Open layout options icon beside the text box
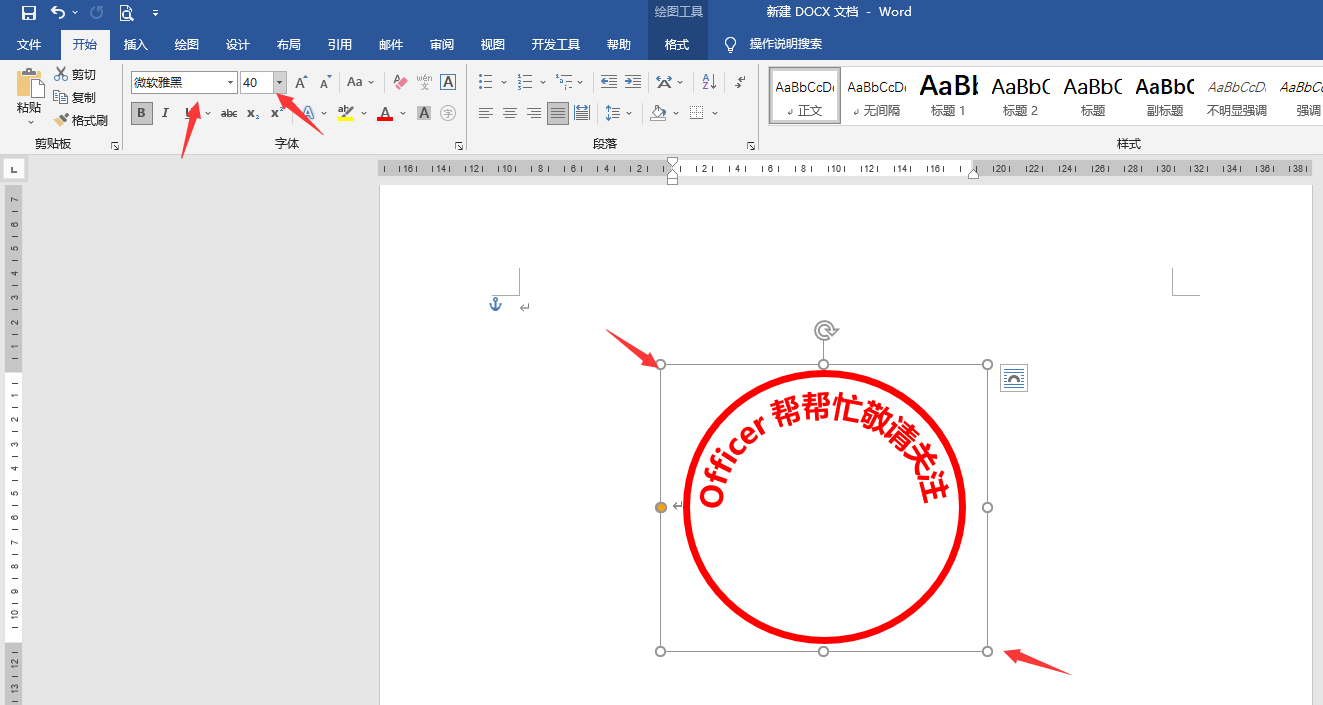Image resolution: width=1323 pixels, height=705 pixels. point(1014,378)
